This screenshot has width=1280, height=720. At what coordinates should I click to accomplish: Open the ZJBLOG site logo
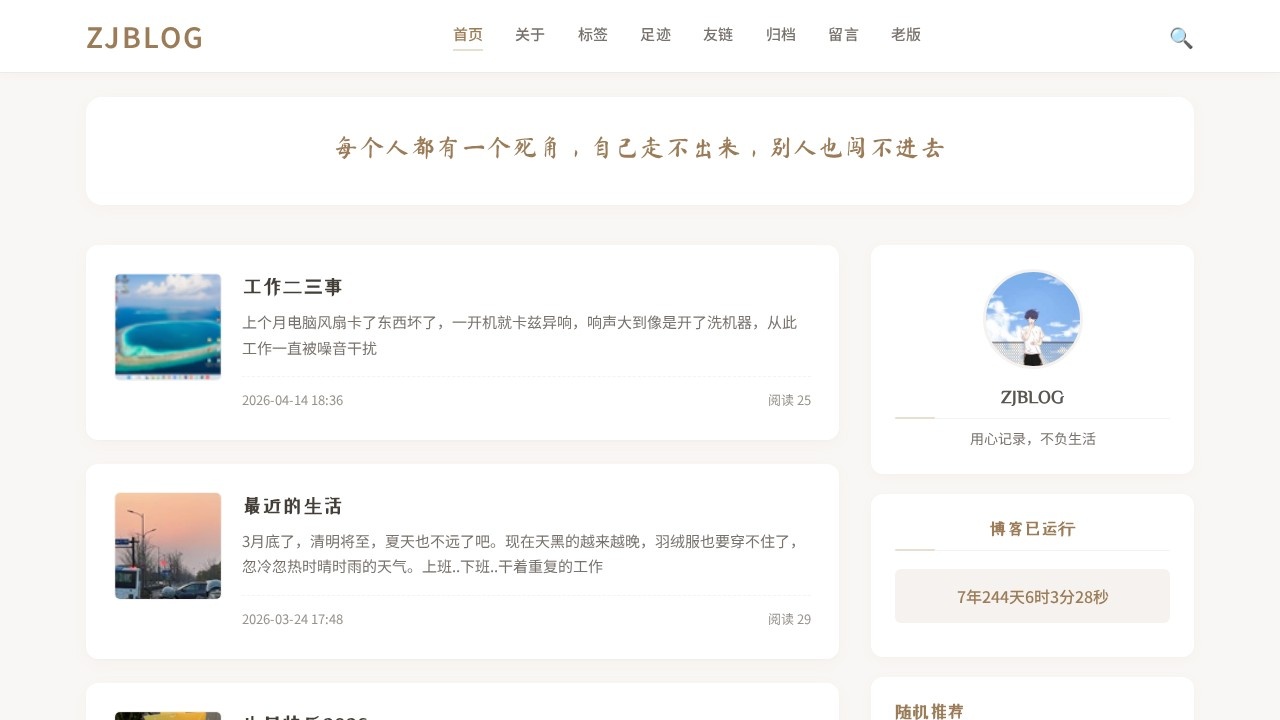(144, 37)
